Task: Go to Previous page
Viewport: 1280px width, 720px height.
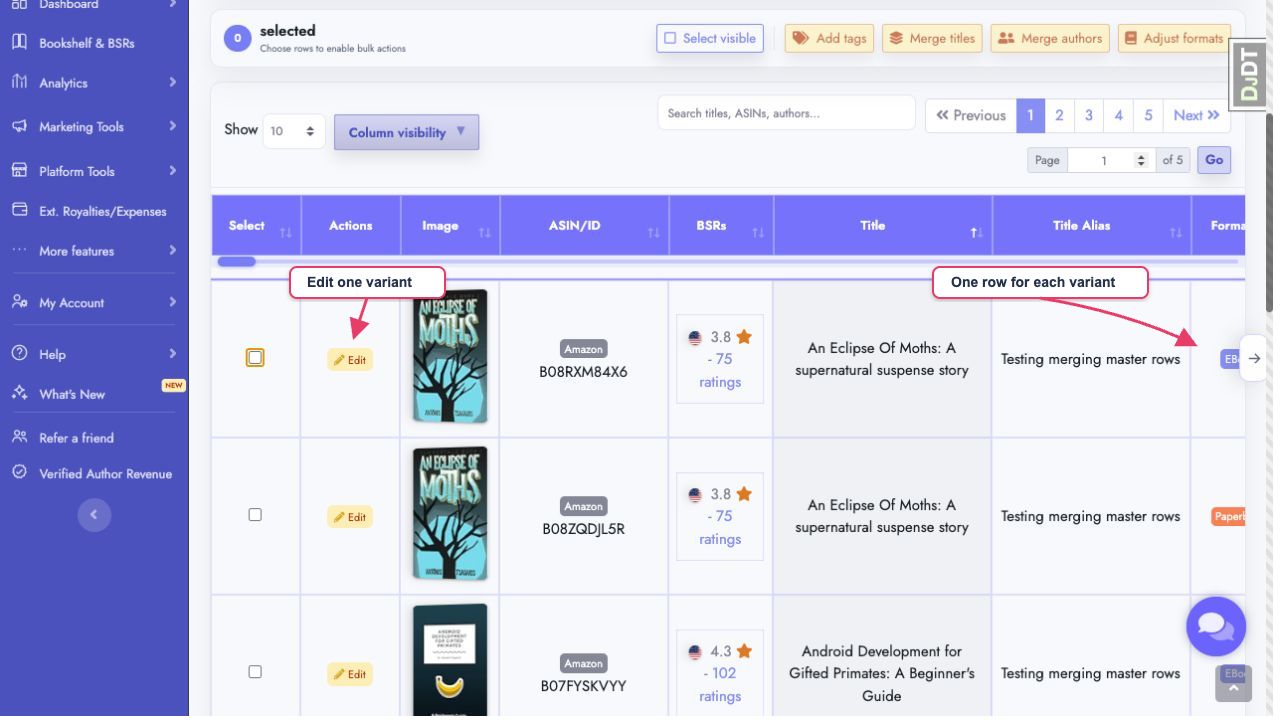Action: coord(971,115)
